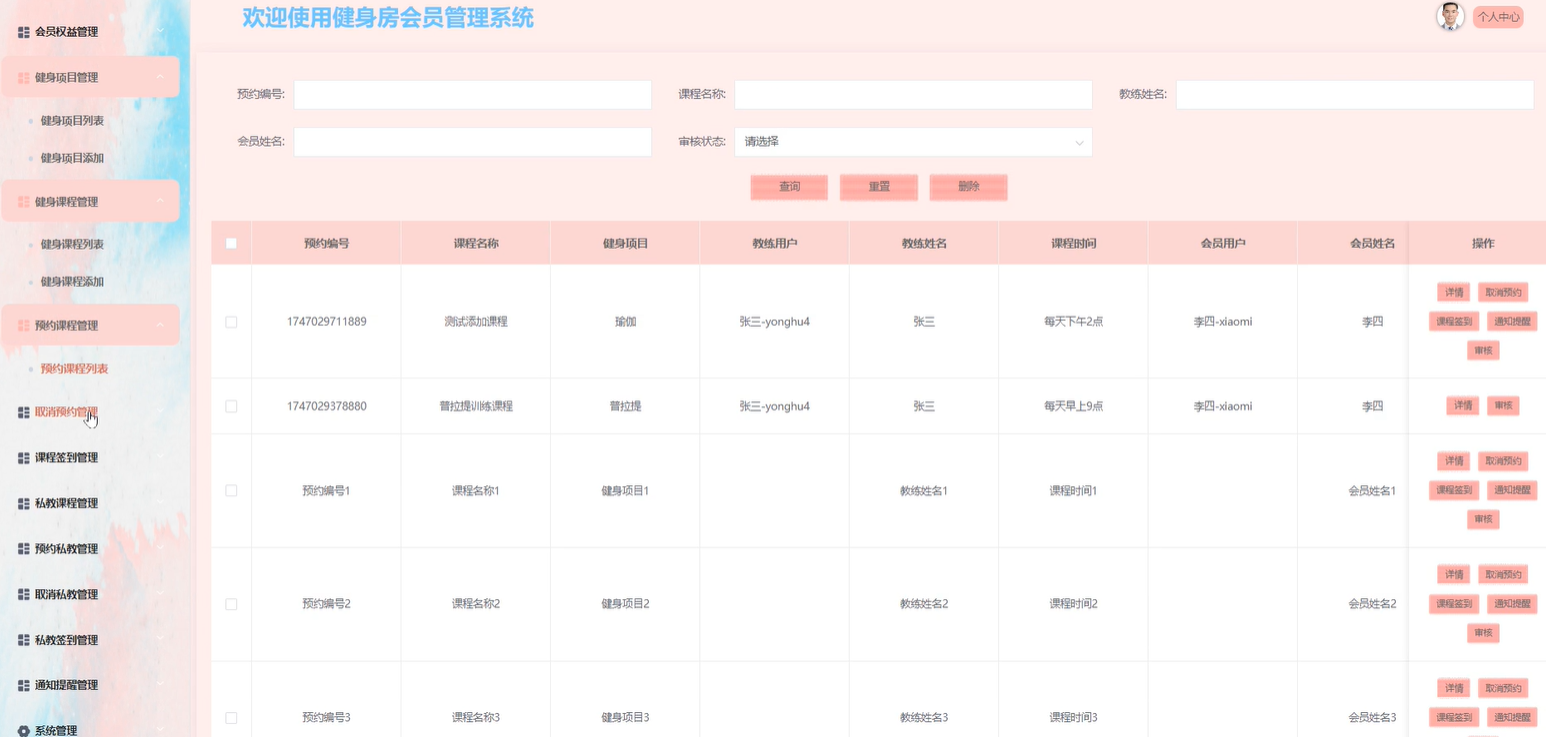The image size is (1546, 737).
Task: Click cell 测试添加课程
Action: pyautogui.click(x=476, y=322)
